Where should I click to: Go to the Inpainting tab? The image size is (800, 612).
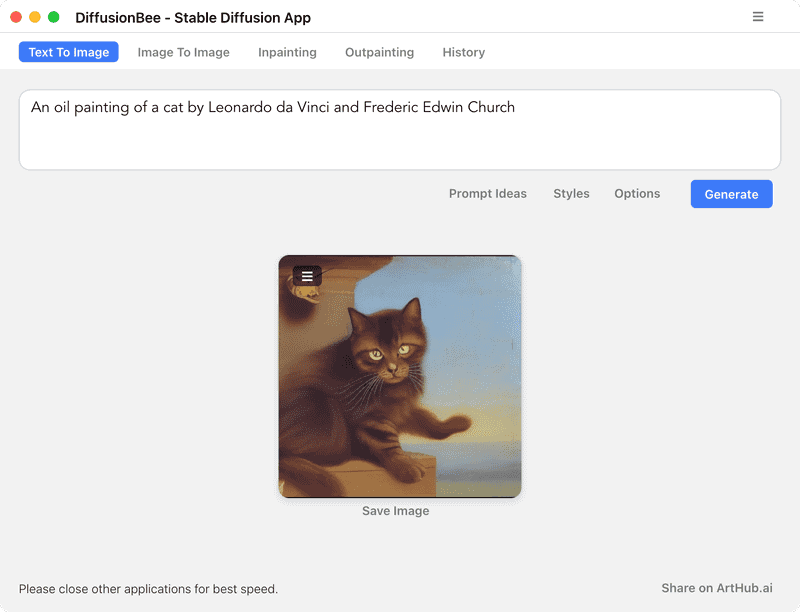tap(287, 52)
